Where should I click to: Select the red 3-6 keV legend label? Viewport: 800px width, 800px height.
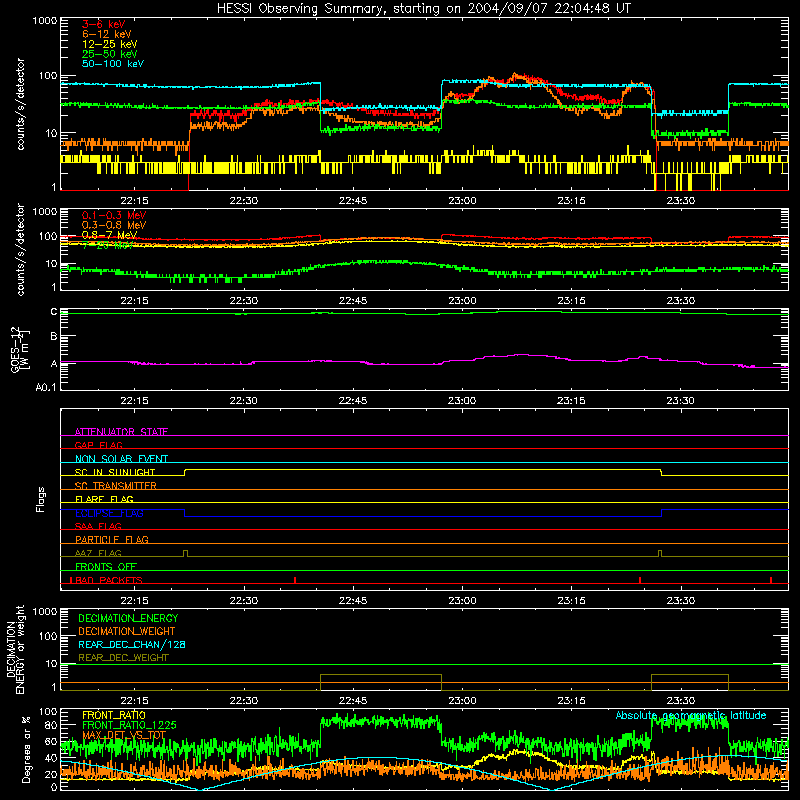104,24
